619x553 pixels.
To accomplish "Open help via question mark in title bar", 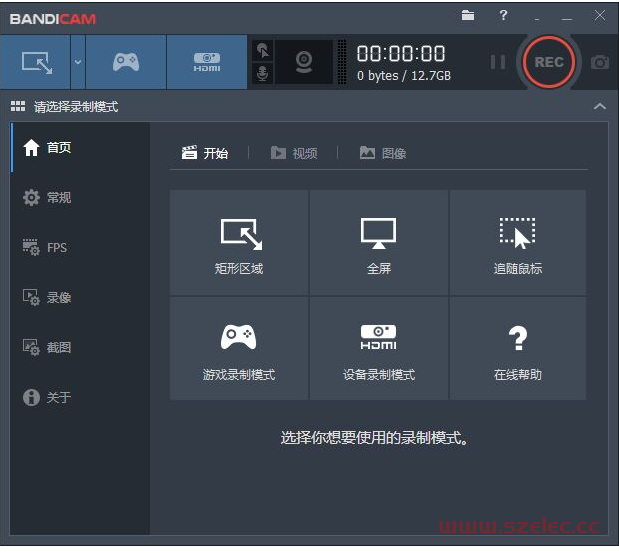I will [503, 16].
